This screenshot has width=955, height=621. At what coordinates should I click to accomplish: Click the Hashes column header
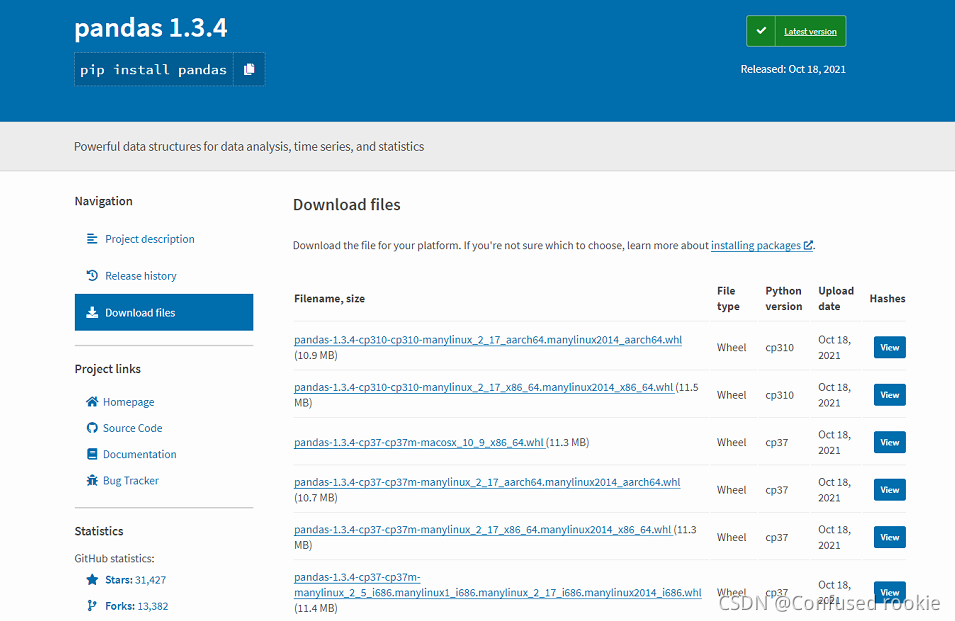click(887, 299)
